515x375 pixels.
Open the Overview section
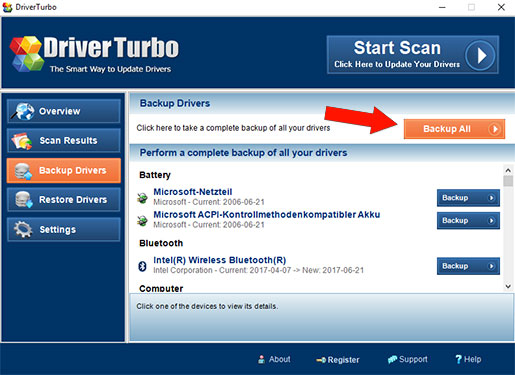pyautogui.click(x=64, y=111)
